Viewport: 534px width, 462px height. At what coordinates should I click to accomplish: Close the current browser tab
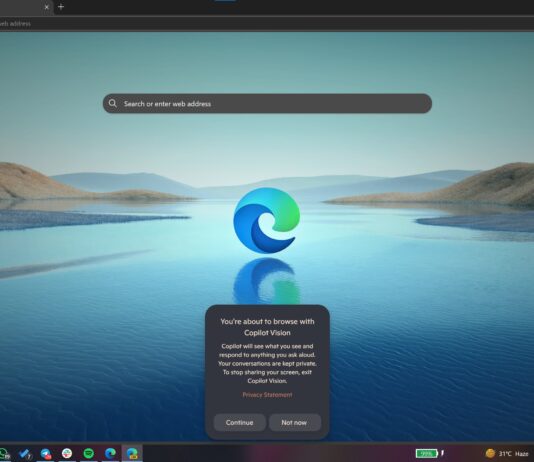click(47, 7)
